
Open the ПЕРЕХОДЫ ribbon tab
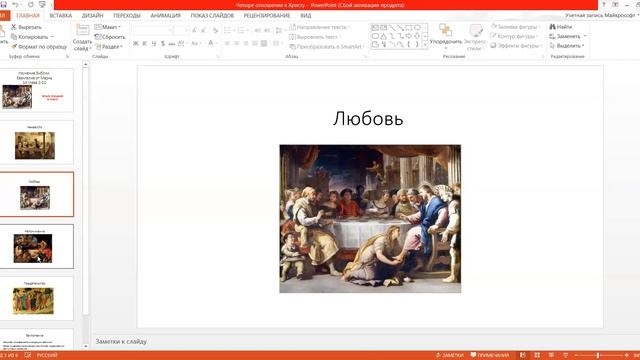127,16
